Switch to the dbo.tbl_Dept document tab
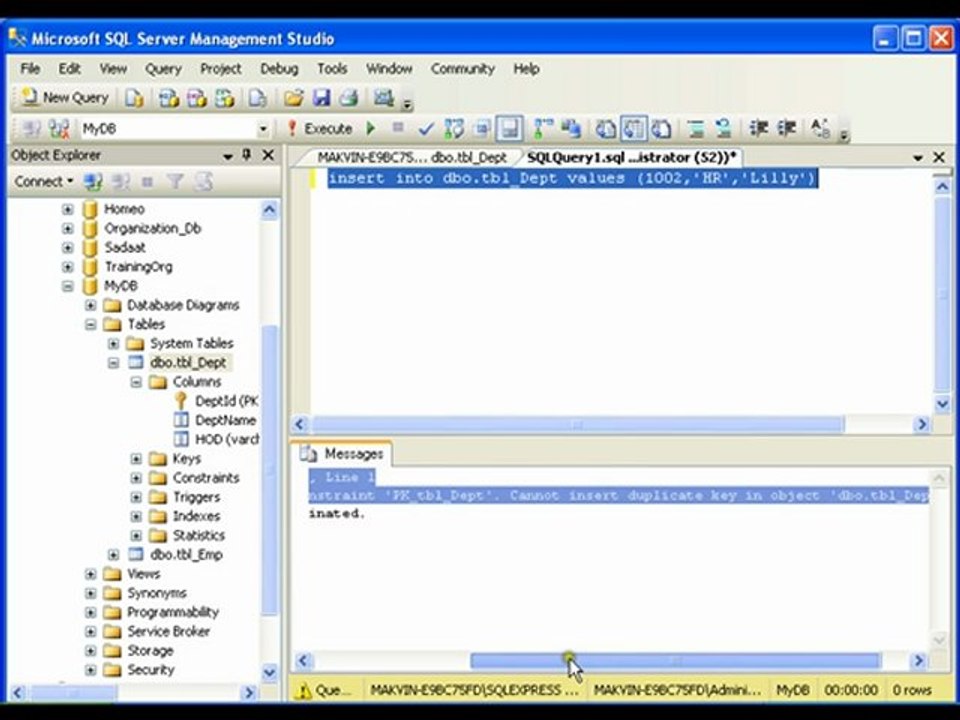Image resolution: width=960 pixels, height=720 pixels. [x=411, y=158]
